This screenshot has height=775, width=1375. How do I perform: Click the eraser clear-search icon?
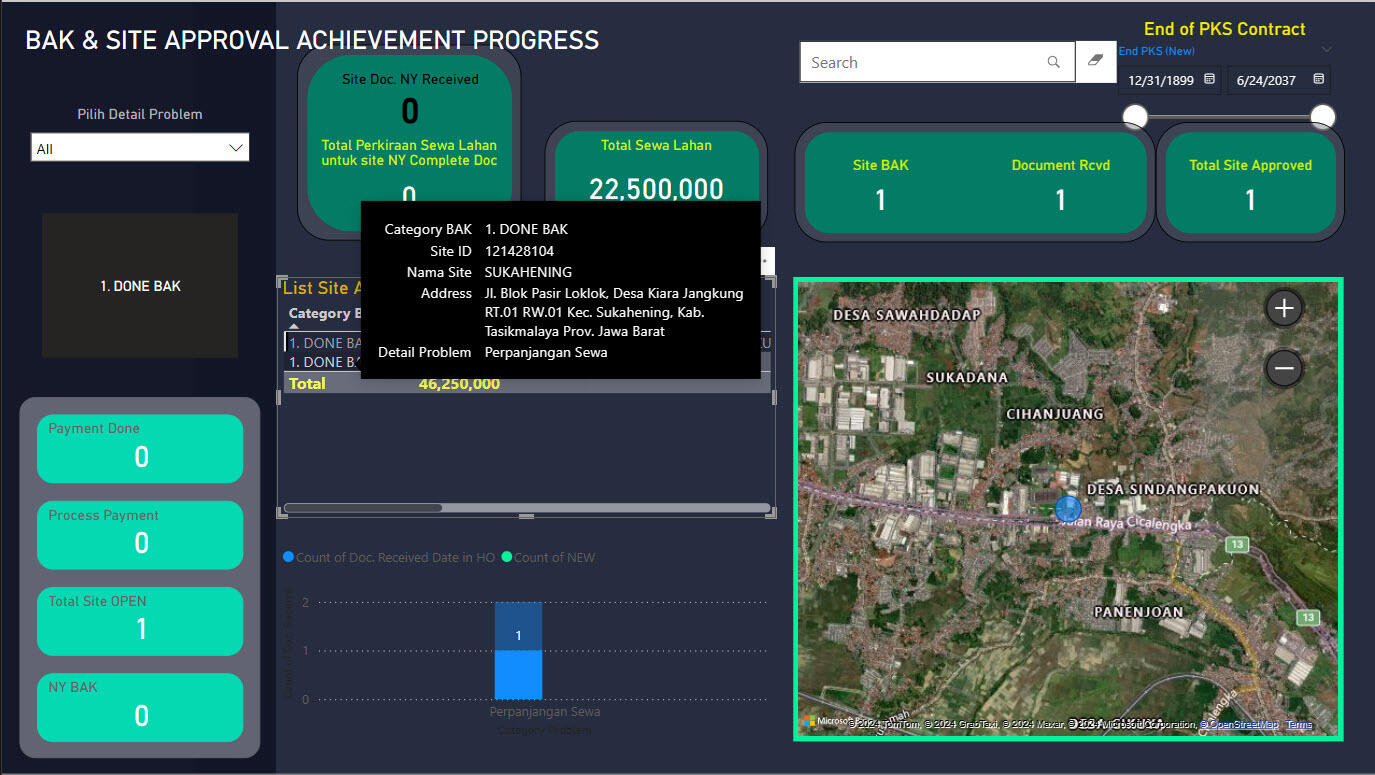pyautogui.click(x=1095, y=61)
